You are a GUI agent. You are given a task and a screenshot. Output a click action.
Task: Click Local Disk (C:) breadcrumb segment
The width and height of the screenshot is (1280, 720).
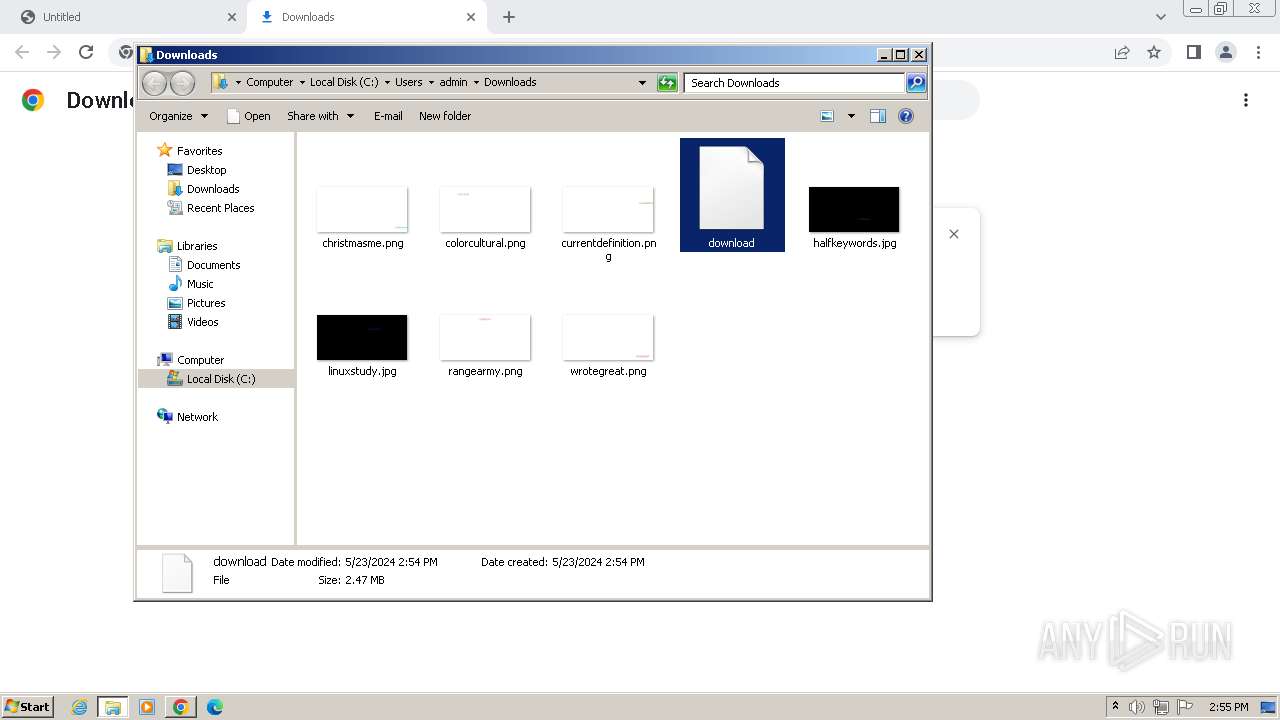tap(344, 83)
